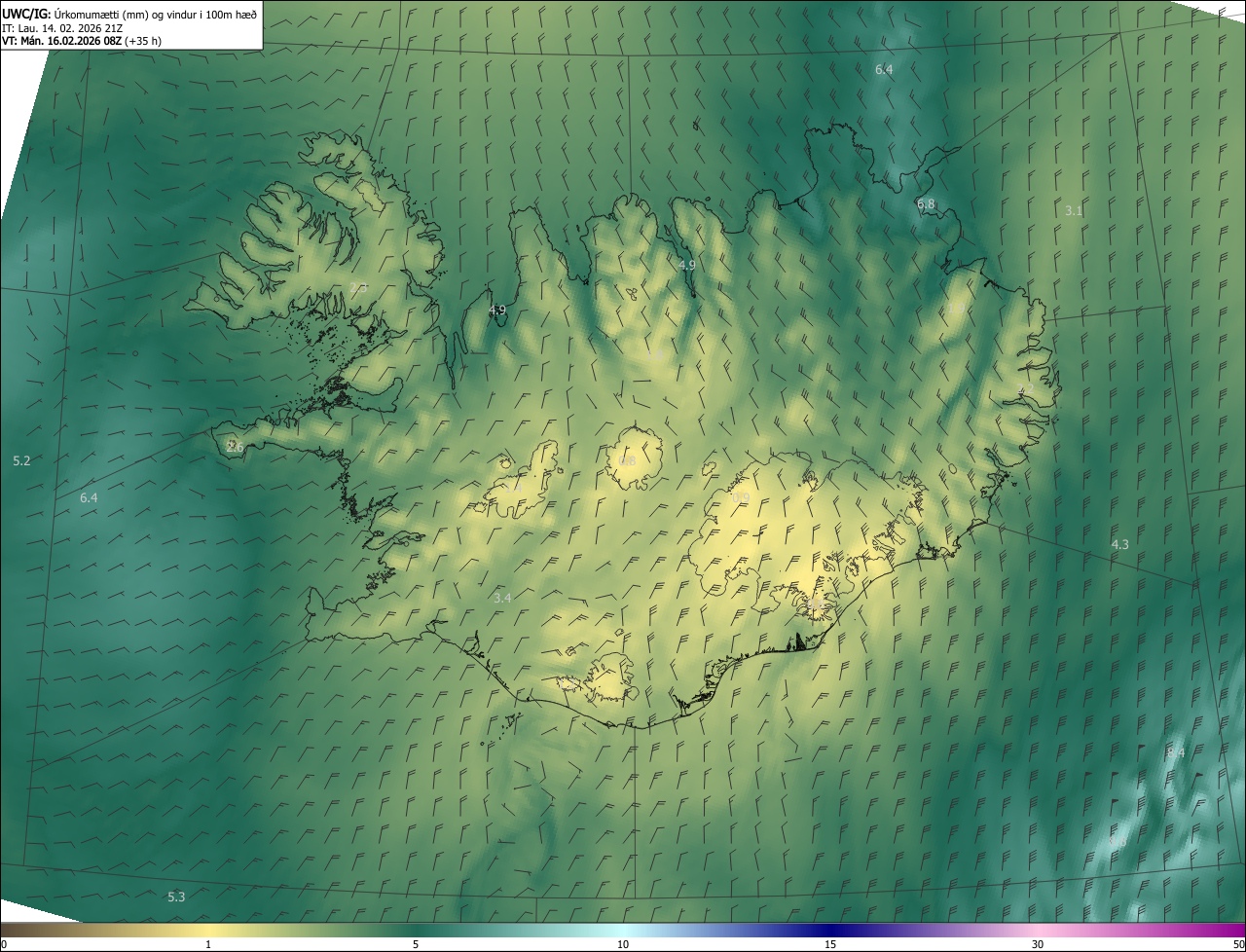Click the 2.6 value label on the map
1246x952 pixels.
235,447
